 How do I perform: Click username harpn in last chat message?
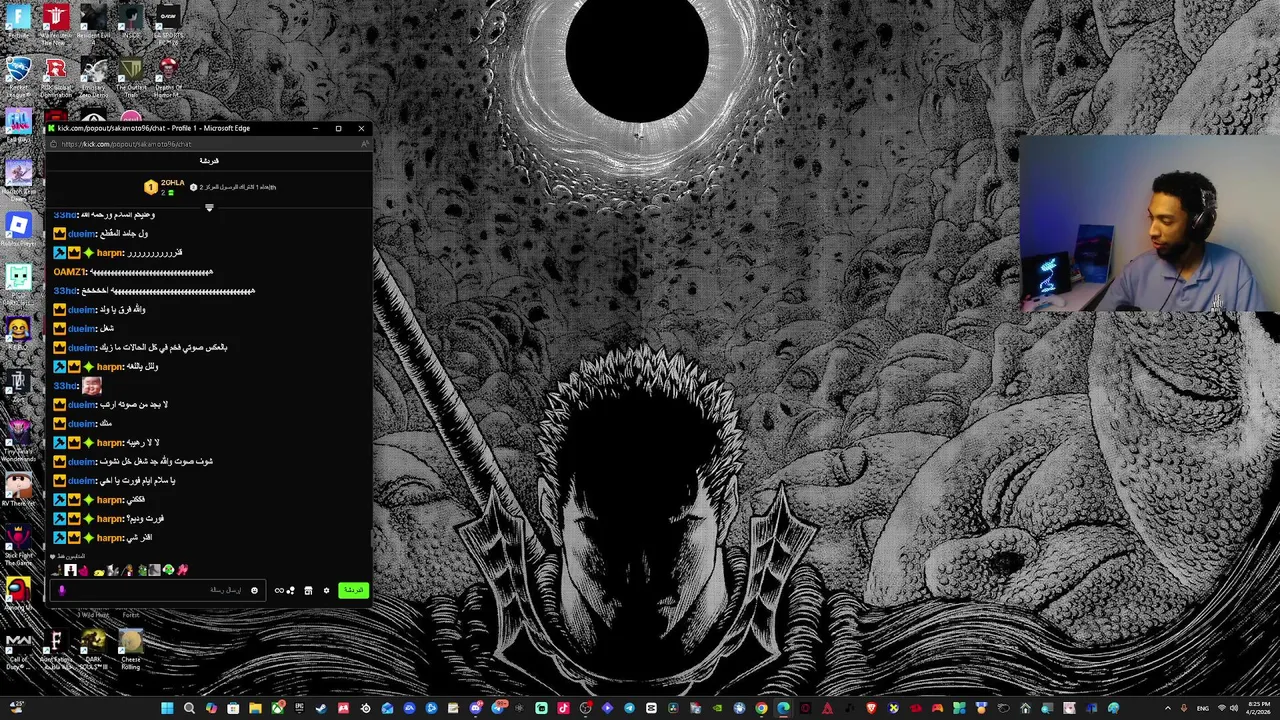[110, 538]
